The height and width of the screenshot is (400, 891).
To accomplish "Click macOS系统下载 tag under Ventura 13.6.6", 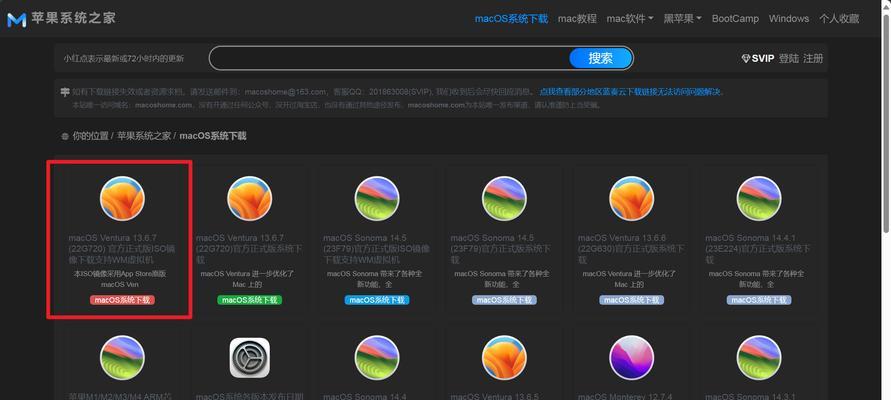I will pyautogui.click(x=631, y=300).
